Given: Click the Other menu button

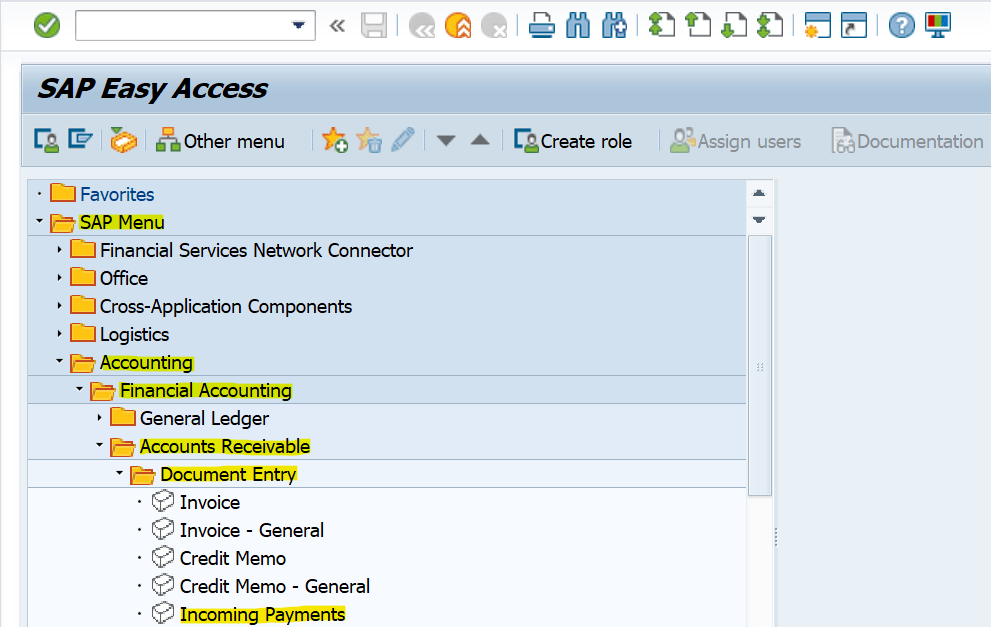Looking at the screenshot, I should click(220, 141).
